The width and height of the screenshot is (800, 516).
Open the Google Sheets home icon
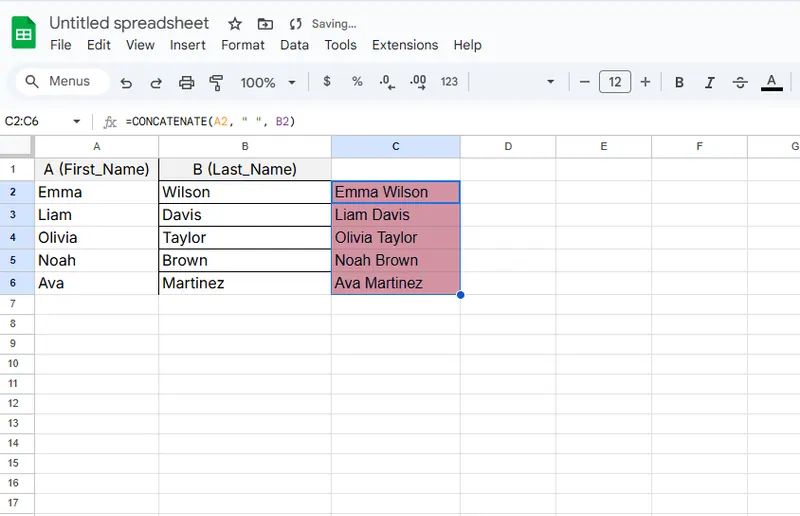pos(24,34)
